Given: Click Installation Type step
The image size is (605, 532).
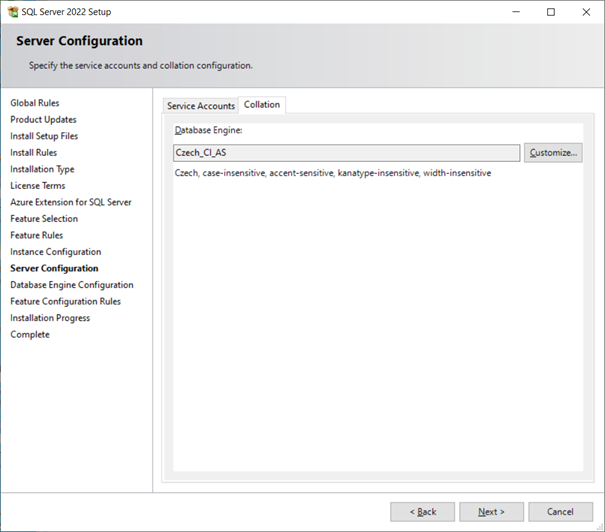Looking at the screenshot, I should pos(42,169).
